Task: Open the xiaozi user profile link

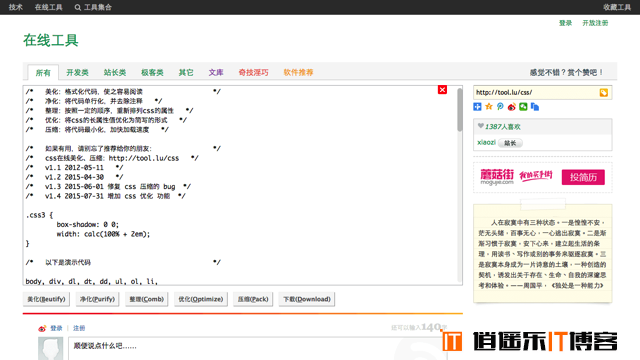Action: tap(486, 142)
